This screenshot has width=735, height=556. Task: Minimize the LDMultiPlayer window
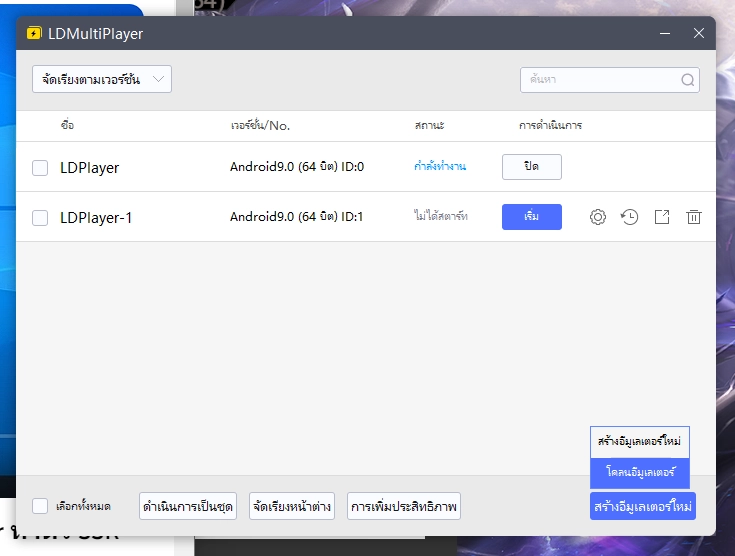[665, 33]
